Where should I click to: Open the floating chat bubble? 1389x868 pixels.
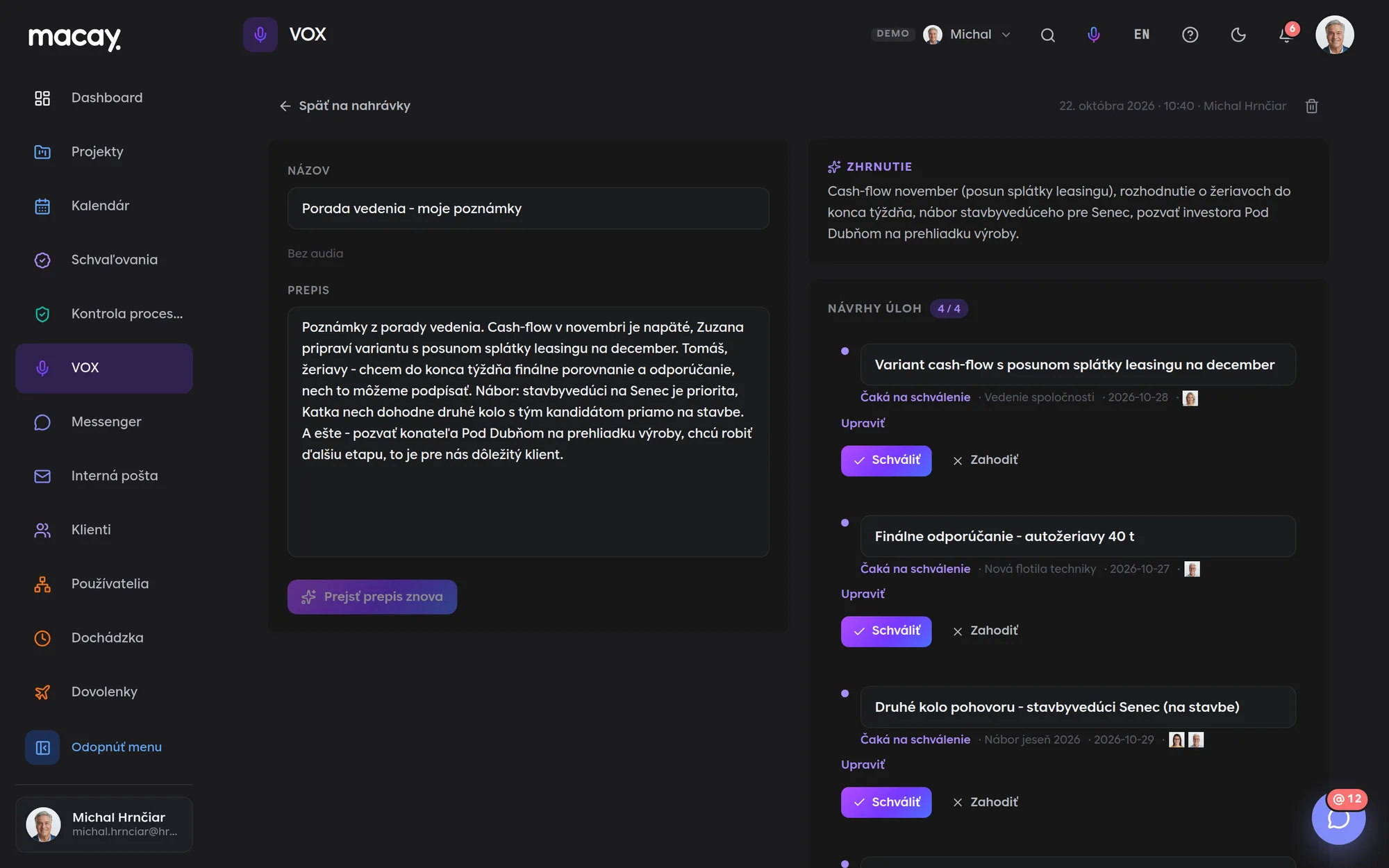[1338, 818]
